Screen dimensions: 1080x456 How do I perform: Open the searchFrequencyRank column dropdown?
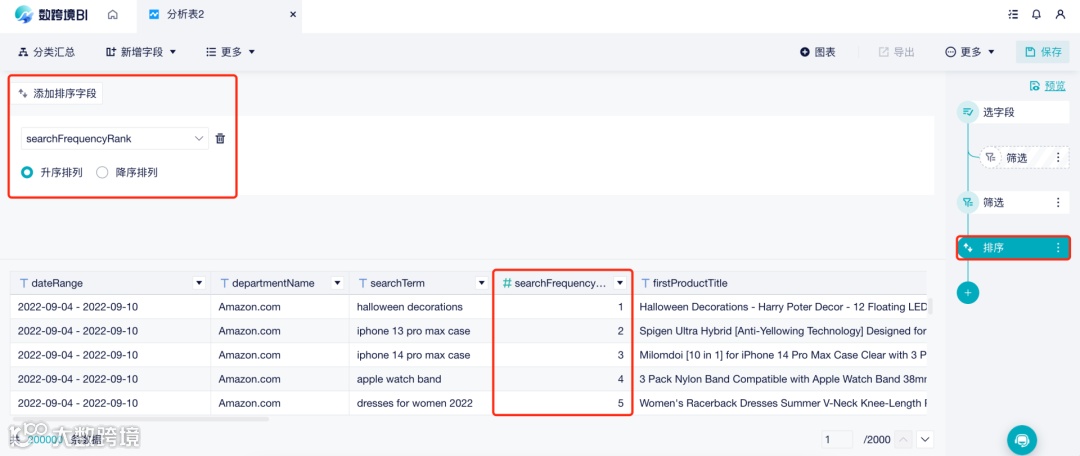click(619, 283)
